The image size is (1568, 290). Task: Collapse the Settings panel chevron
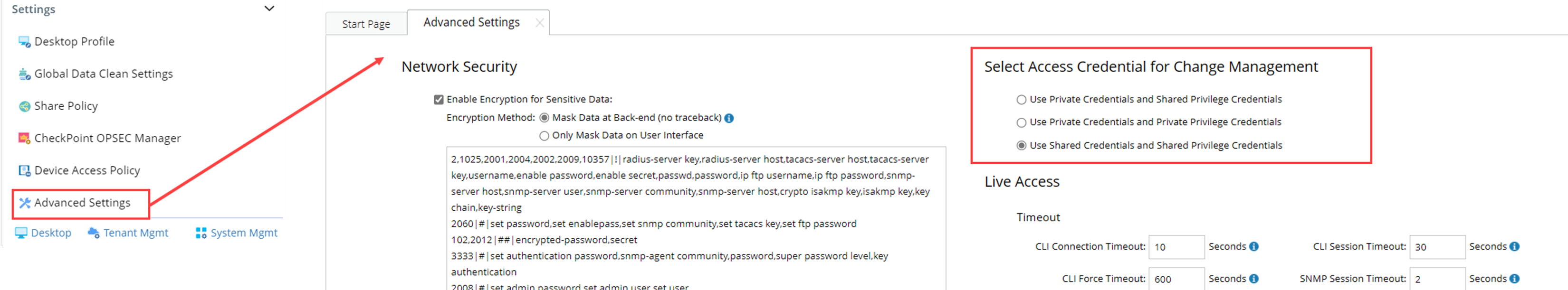coord(269,9)
